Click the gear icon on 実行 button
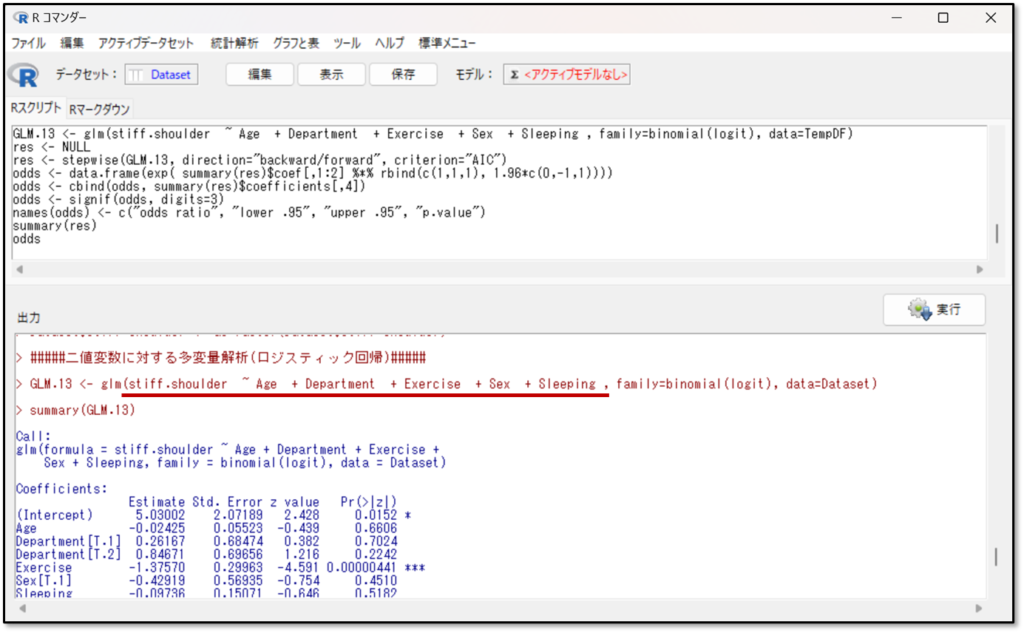The width and height of the screenshot is (1024, 633). click(919, 310)
